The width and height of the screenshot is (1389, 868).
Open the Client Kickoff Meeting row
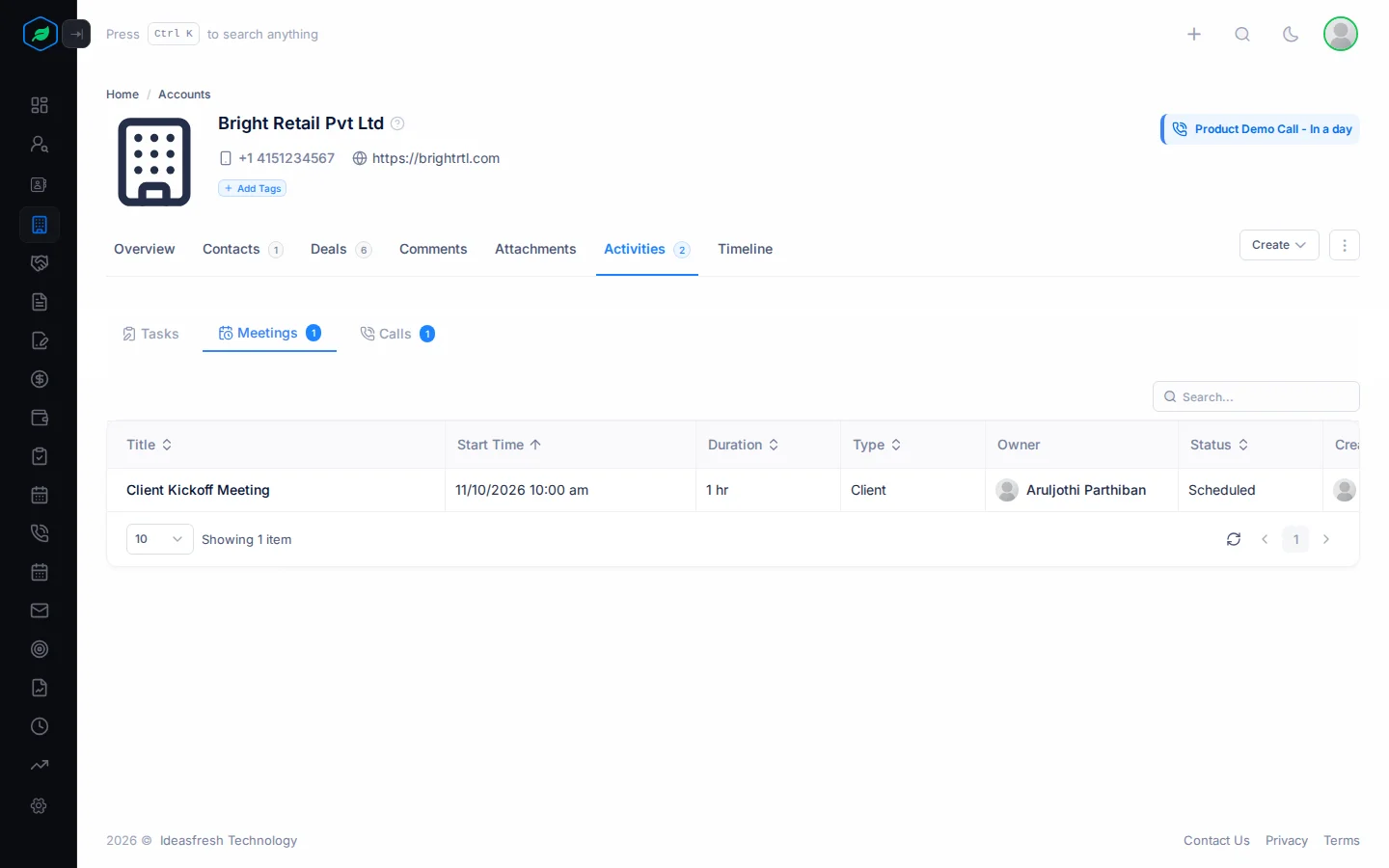(x=733, y=490)
